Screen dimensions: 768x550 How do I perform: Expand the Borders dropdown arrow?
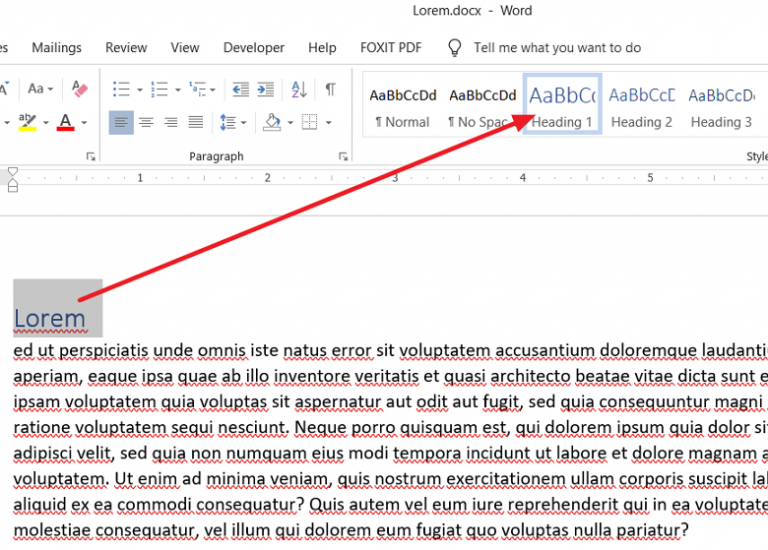click(329, 123)
